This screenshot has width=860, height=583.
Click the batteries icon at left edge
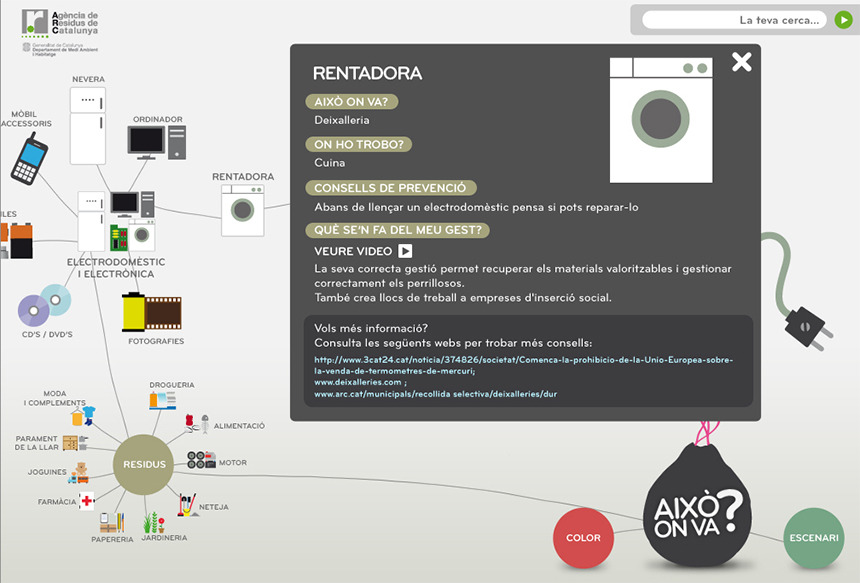(x=16, y=240)
